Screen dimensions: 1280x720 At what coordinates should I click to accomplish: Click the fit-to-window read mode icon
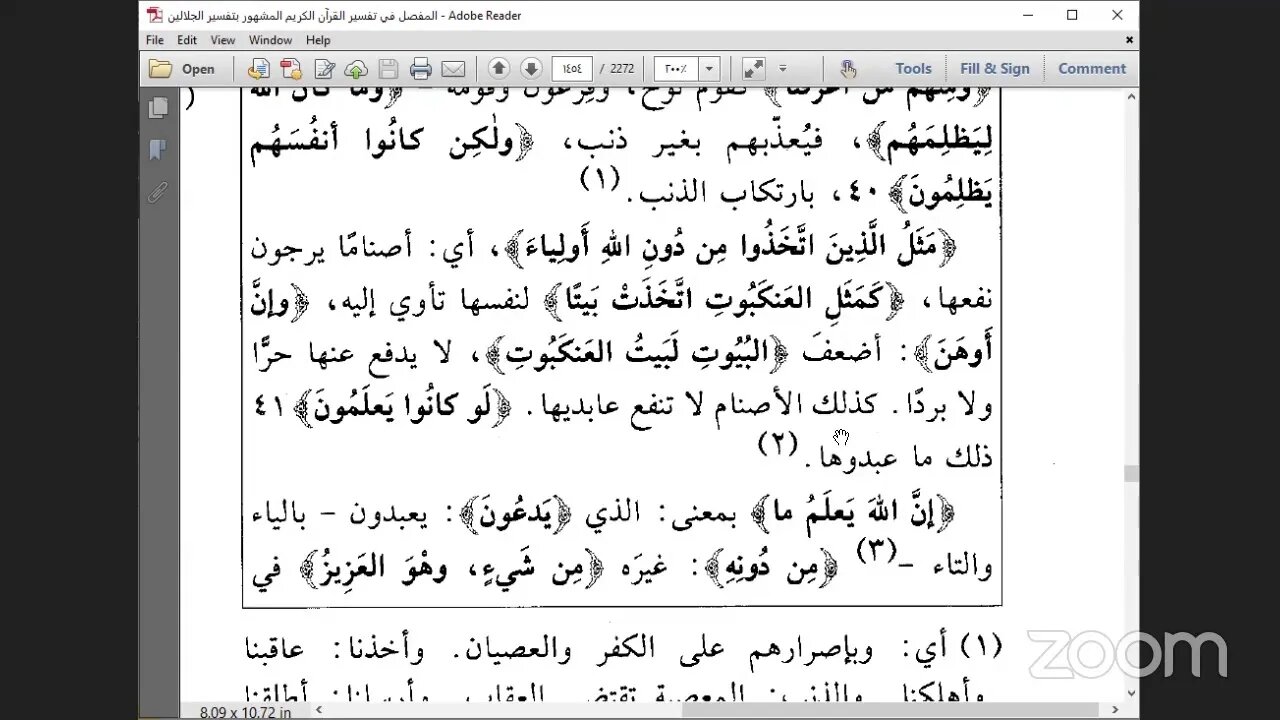coord(754,69)
